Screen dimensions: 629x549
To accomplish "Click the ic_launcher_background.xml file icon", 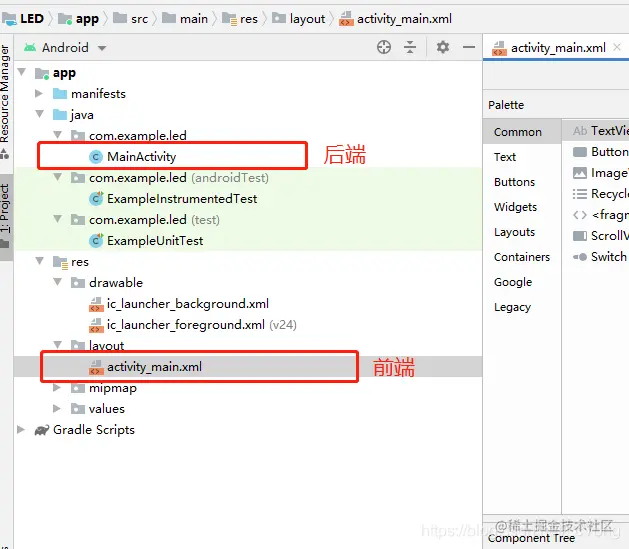I will pyautogui.click(x=96, y=304).
